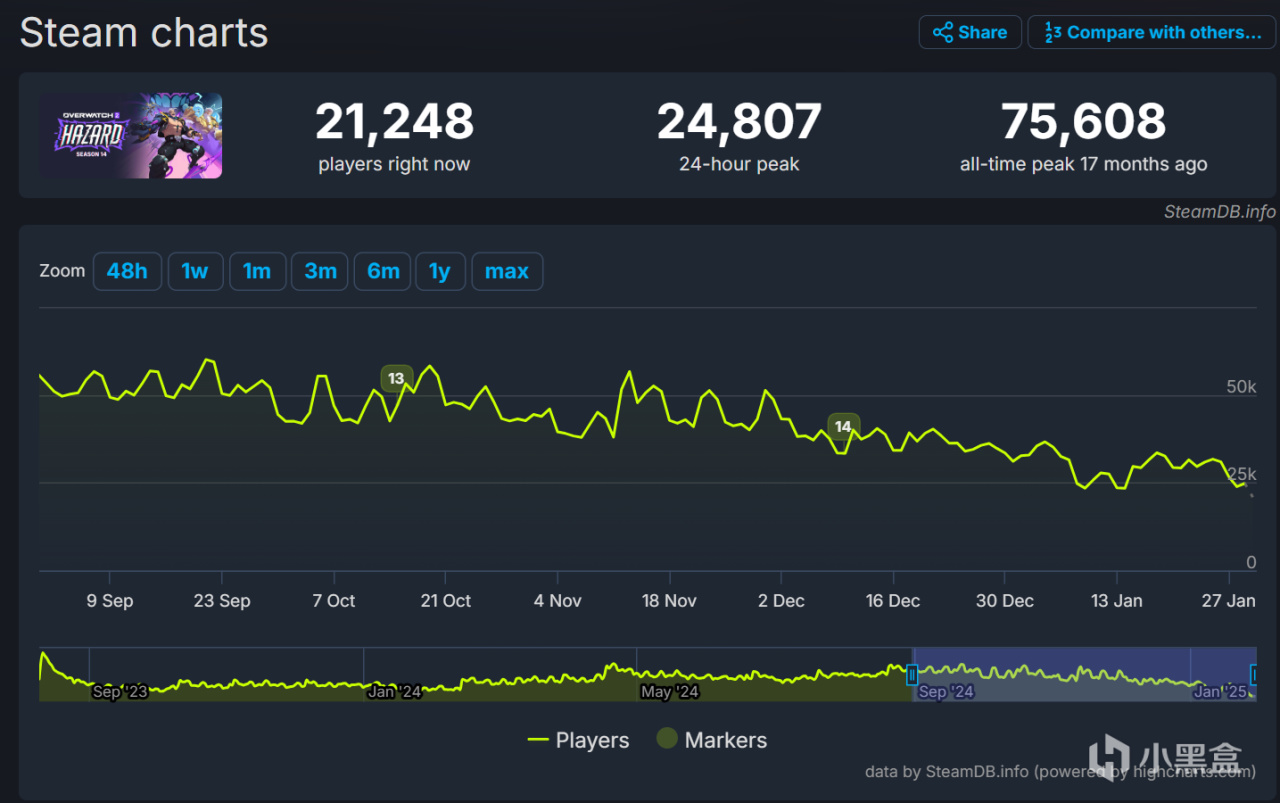Viewport: 1280px width, 803px height.
Task: Click the 23 Sep axis label
Action: click(222, 601)
